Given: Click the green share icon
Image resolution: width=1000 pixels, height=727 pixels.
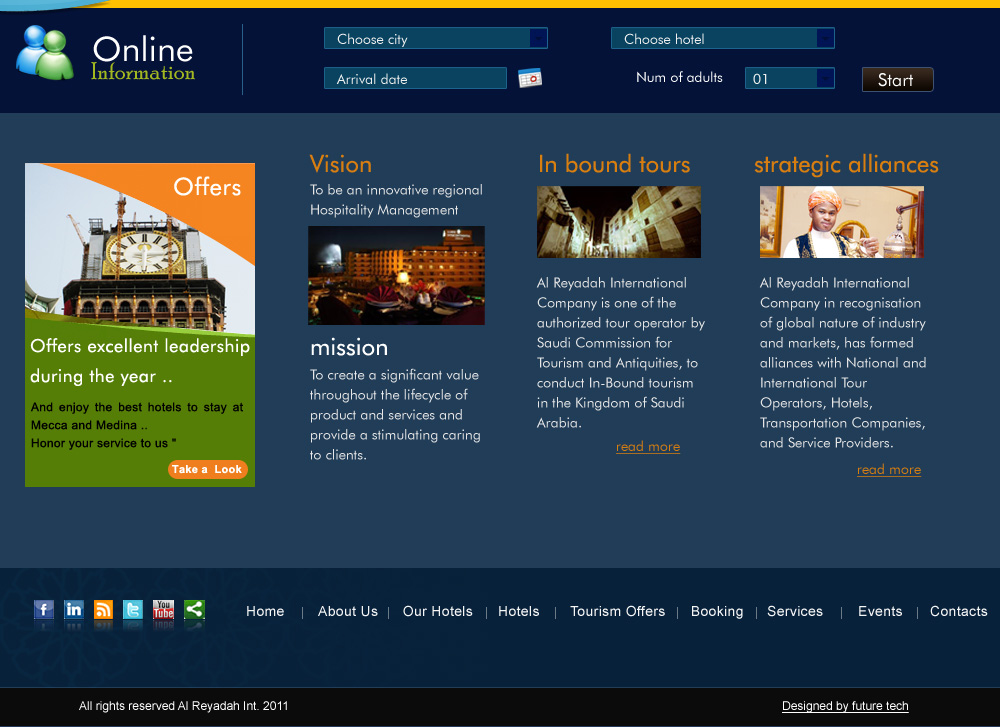Looking at the screenshot, I should click(194, 610).
